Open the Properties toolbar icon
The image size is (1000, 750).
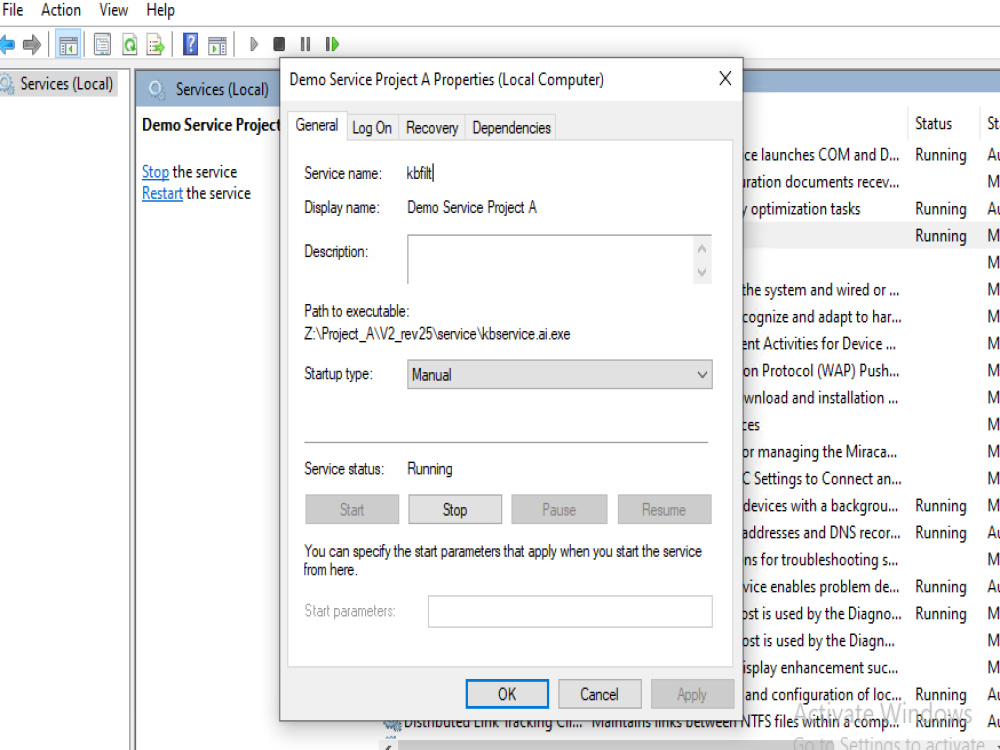tap(102, 45)
